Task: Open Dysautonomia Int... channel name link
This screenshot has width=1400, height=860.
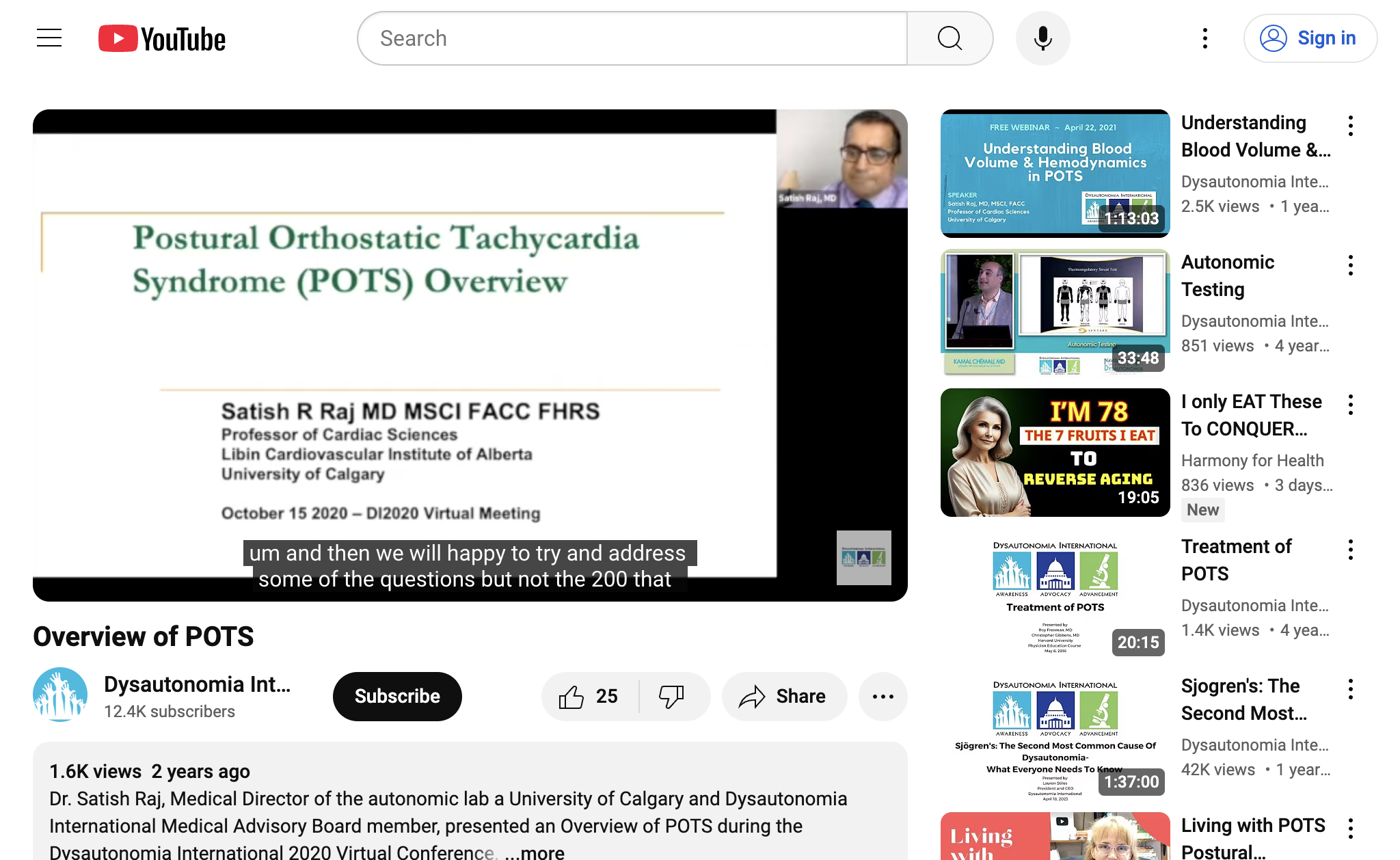Action: 197,684
